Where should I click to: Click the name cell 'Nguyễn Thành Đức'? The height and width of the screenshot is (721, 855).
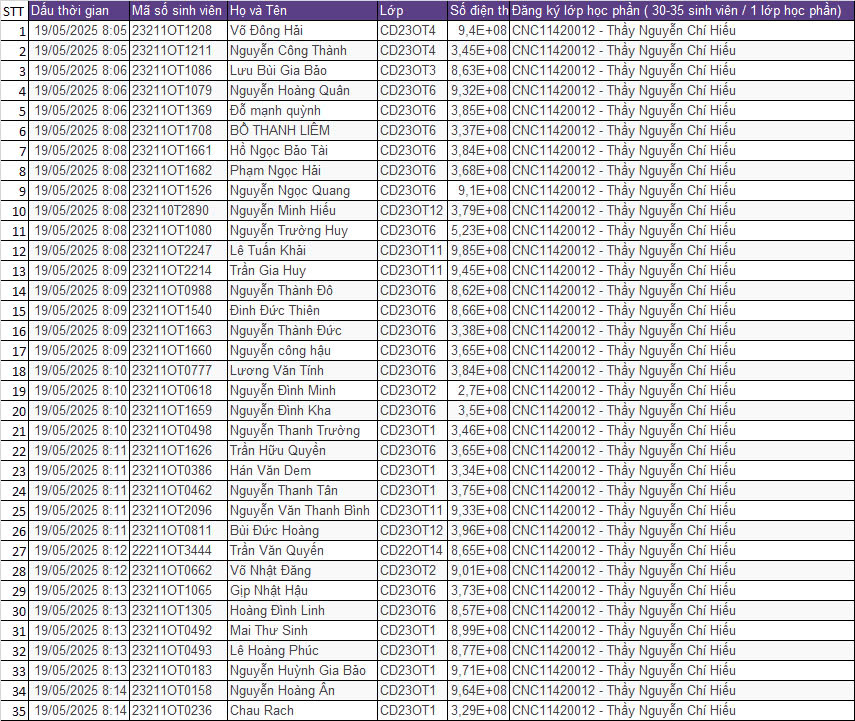[302, 331]
